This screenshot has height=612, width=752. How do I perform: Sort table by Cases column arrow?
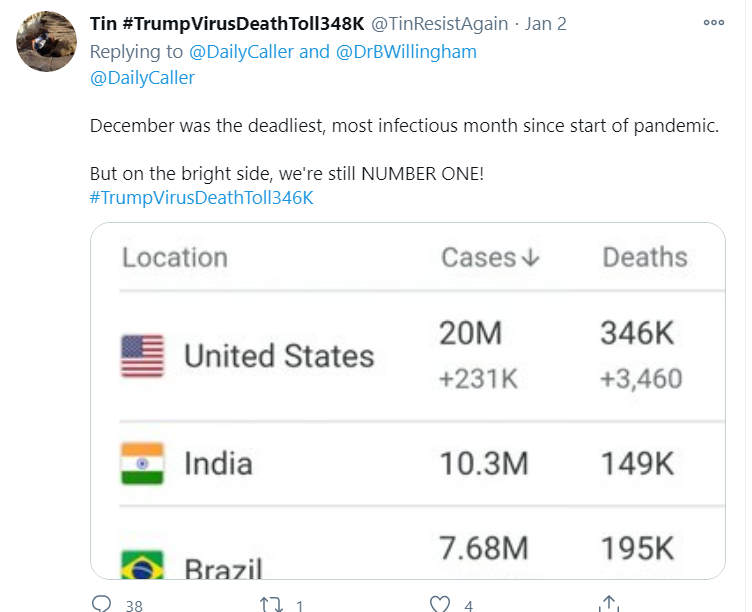coord(530,258)
